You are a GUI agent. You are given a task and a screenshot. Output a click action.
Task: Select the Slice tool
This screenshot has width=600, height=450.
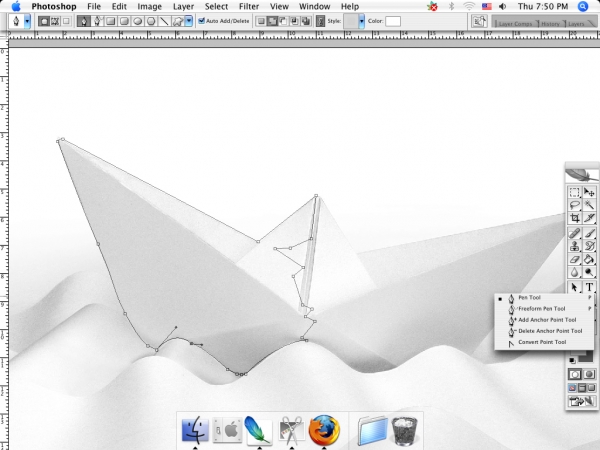tap(589, 218)
